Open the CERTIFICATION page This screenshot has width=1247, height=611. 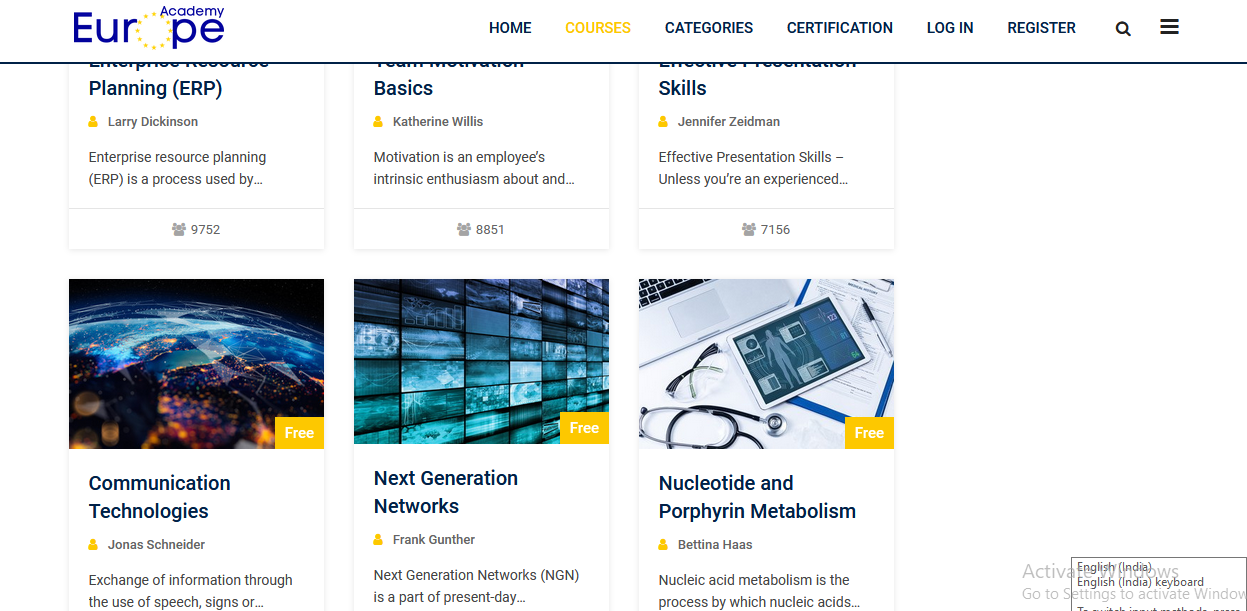839,28
